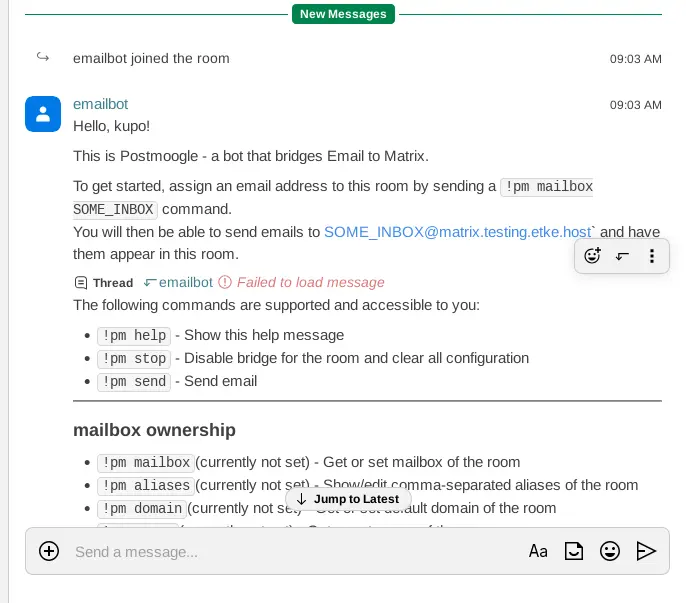Select the '!pm stop' command text

134,359
